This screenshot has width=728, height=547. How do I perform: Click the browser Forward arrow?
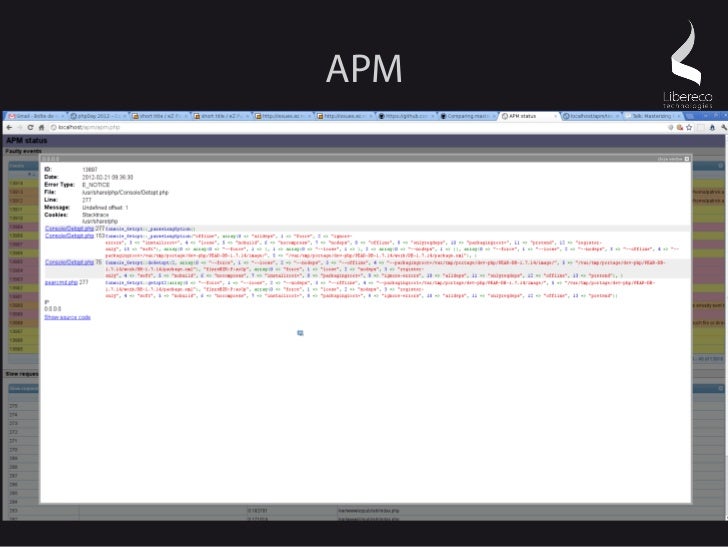(20, 127)
